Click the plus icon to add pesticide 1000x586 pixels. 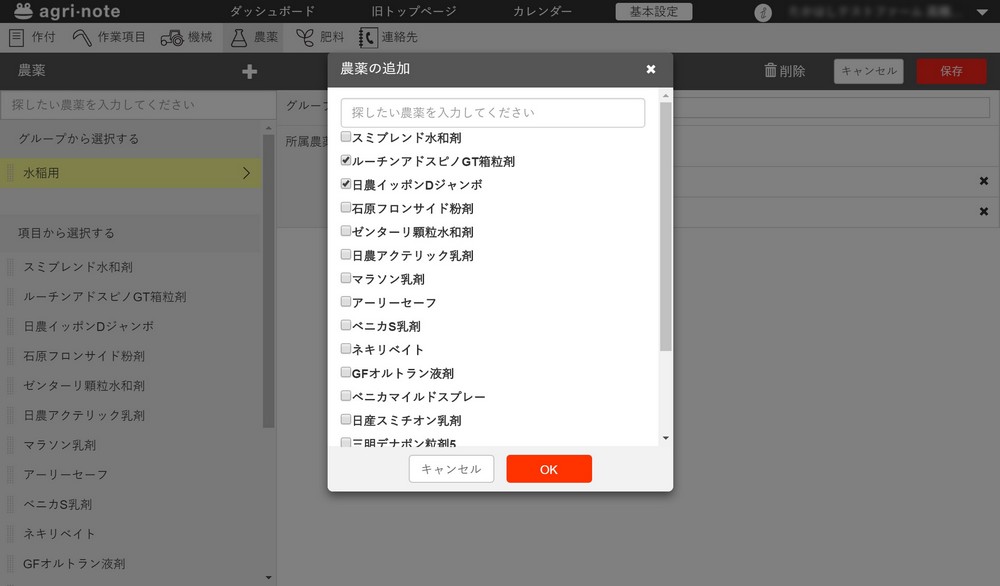point(250,71)
